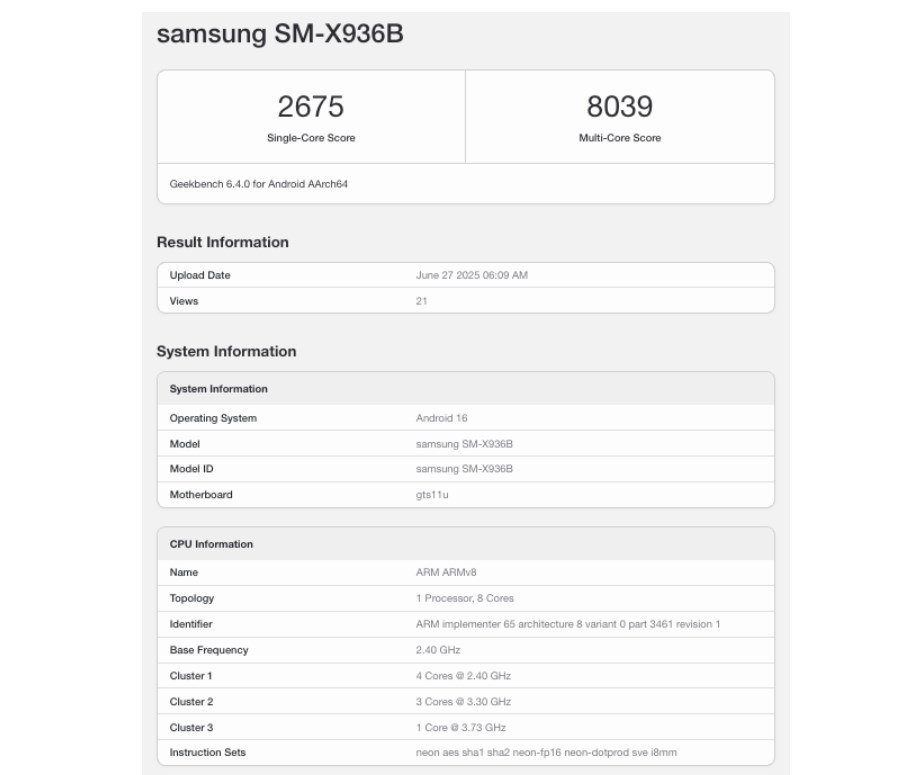This screenshot has width=916, height=775.
Task: Click the Views label
Action: pyautogui.click(x=184, y=301)
